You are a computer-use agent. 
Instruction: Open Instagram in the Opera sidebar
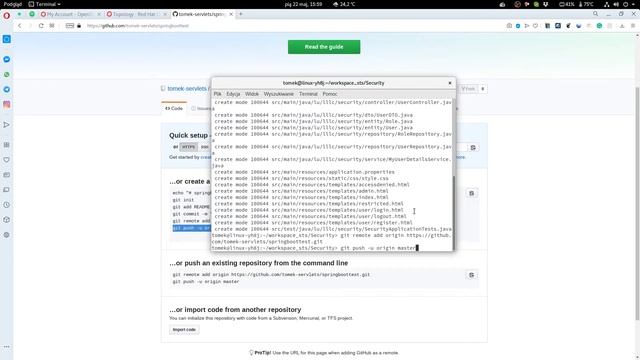click(7, 104)
